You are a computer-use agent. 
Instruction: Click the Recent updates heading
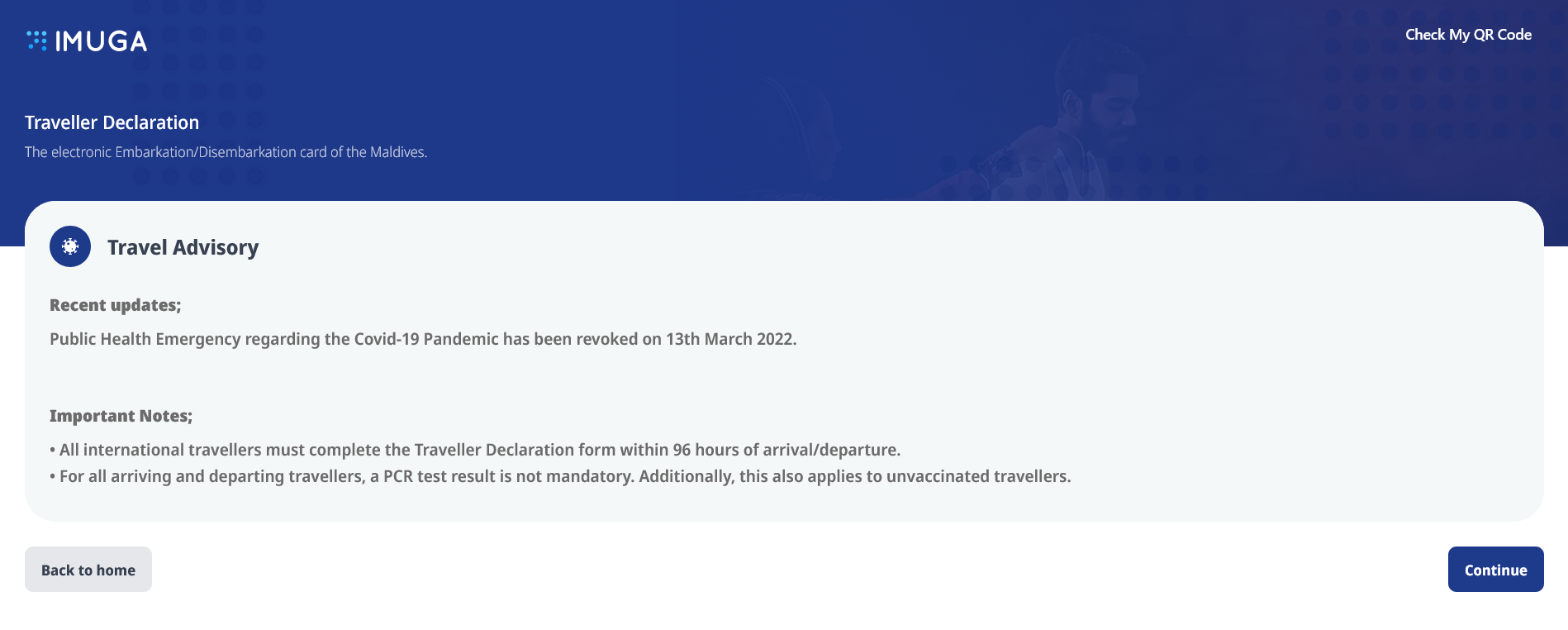tap(115, 305)
